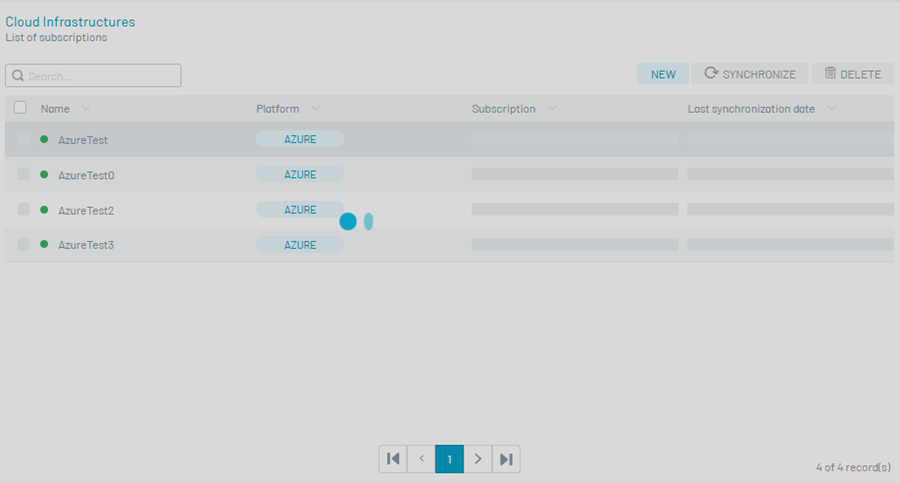Viewport: 900px width, 483px height.
Task: Click the green status dot of AzureTest
Action: [x=44, y=139]
